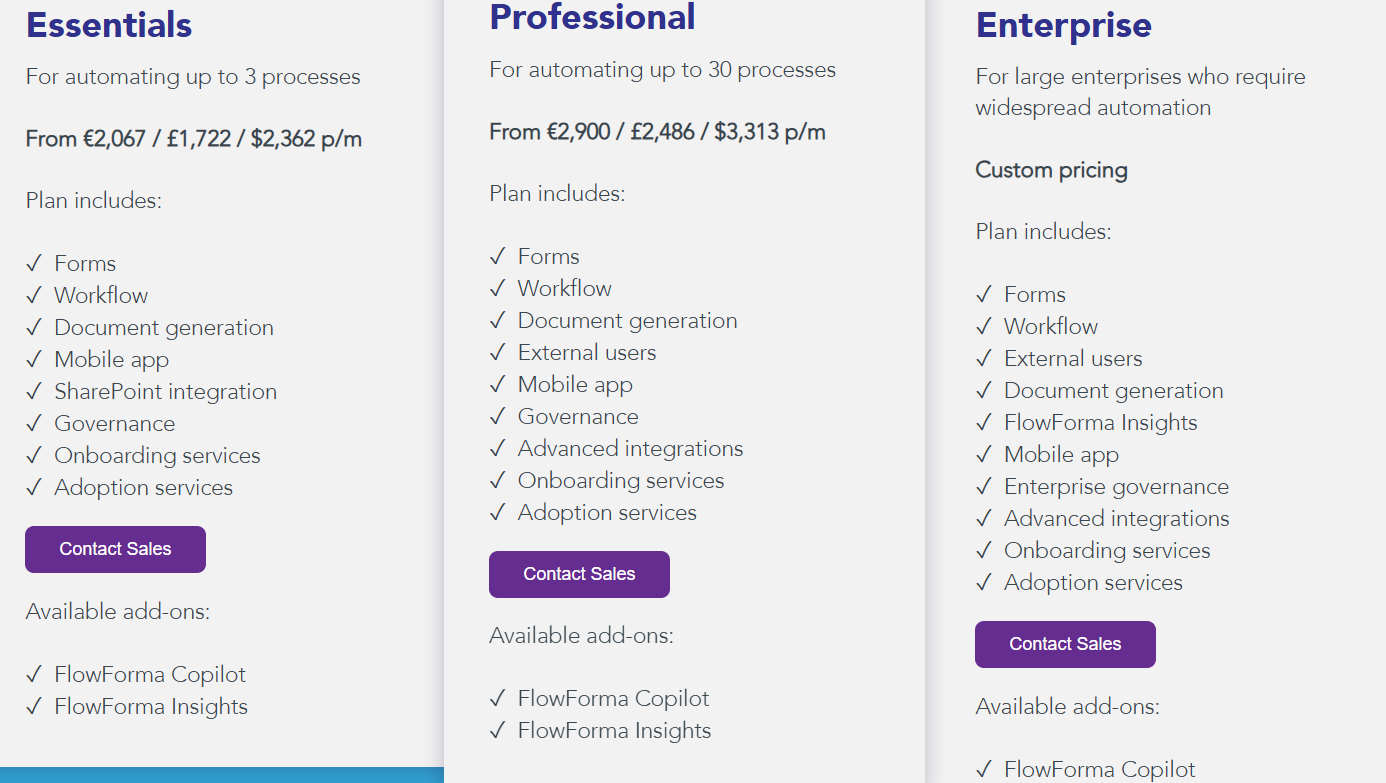Image resolution: width=1386 pixels, height=783 pixels.
Task: Click FlowForma Copilot add-on under Enterprise
Action: [x=1099, y=769]
